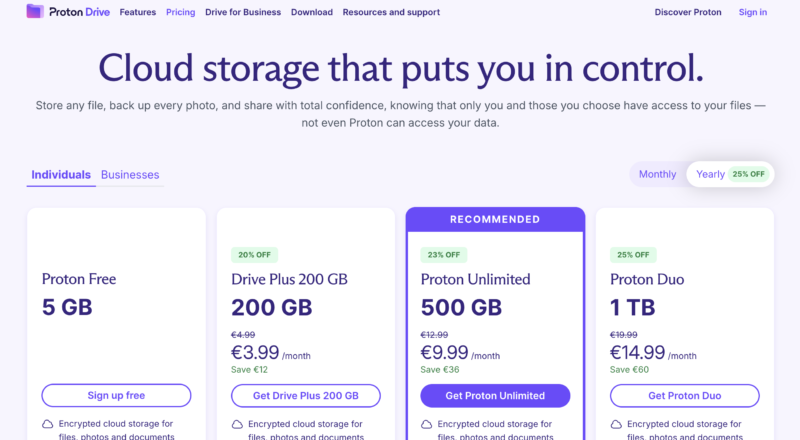The height and width of the screenshot is (440, 800).
Task: Click Get Drive Plus 200 GB button
Action: [x=306, y=396]
